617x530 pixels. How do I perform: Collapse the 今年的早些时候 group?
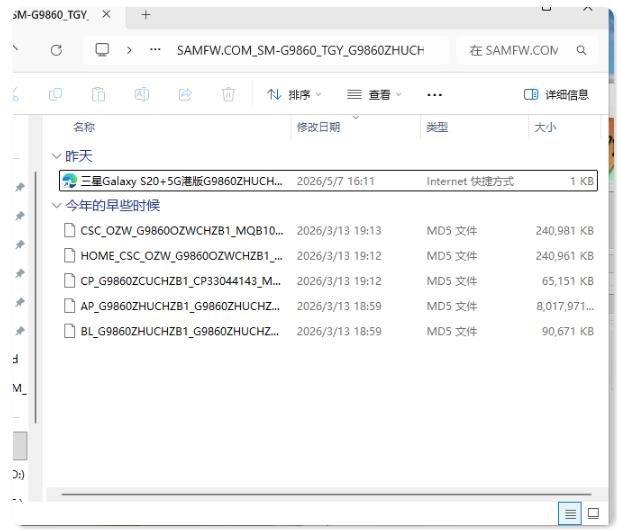56,205
